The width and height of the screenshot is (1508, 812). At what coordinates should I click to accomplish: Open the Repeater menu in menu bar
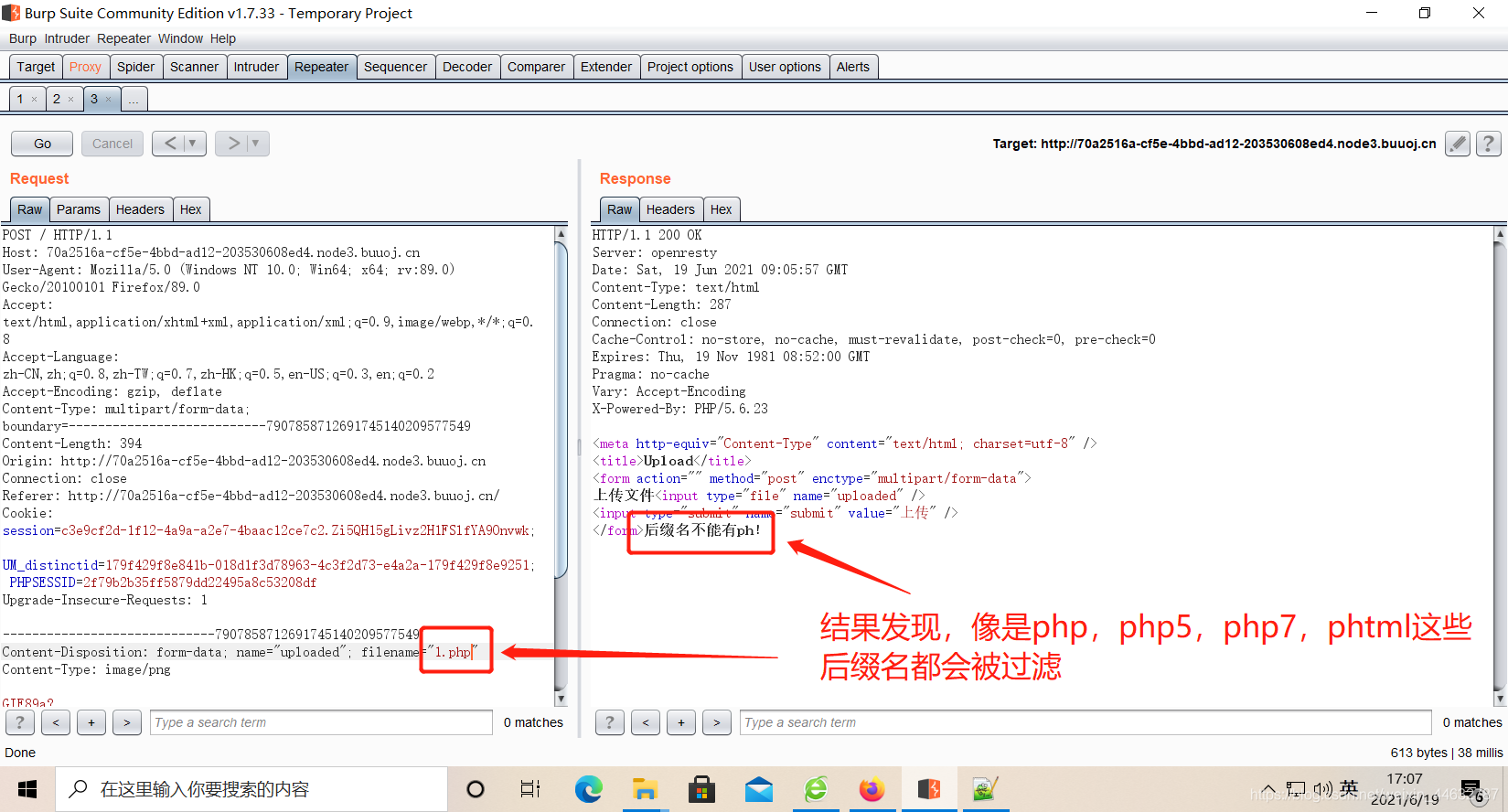(123, 38)
